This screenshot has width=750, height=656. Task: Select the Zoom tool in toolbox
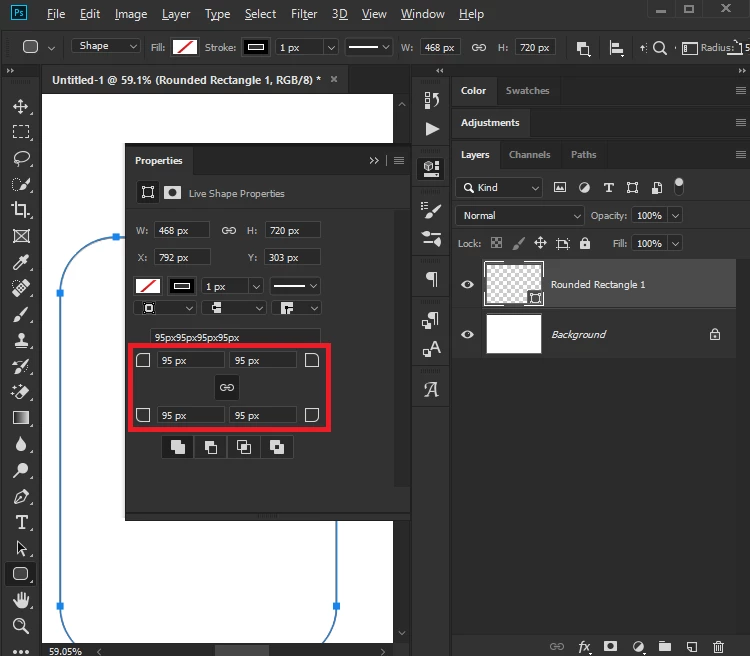point(21,625)
